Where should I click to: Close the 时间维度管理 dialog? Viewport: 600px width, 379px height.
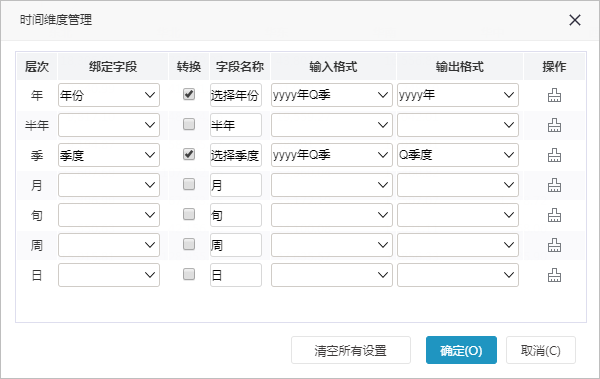(x=575, y=20)
